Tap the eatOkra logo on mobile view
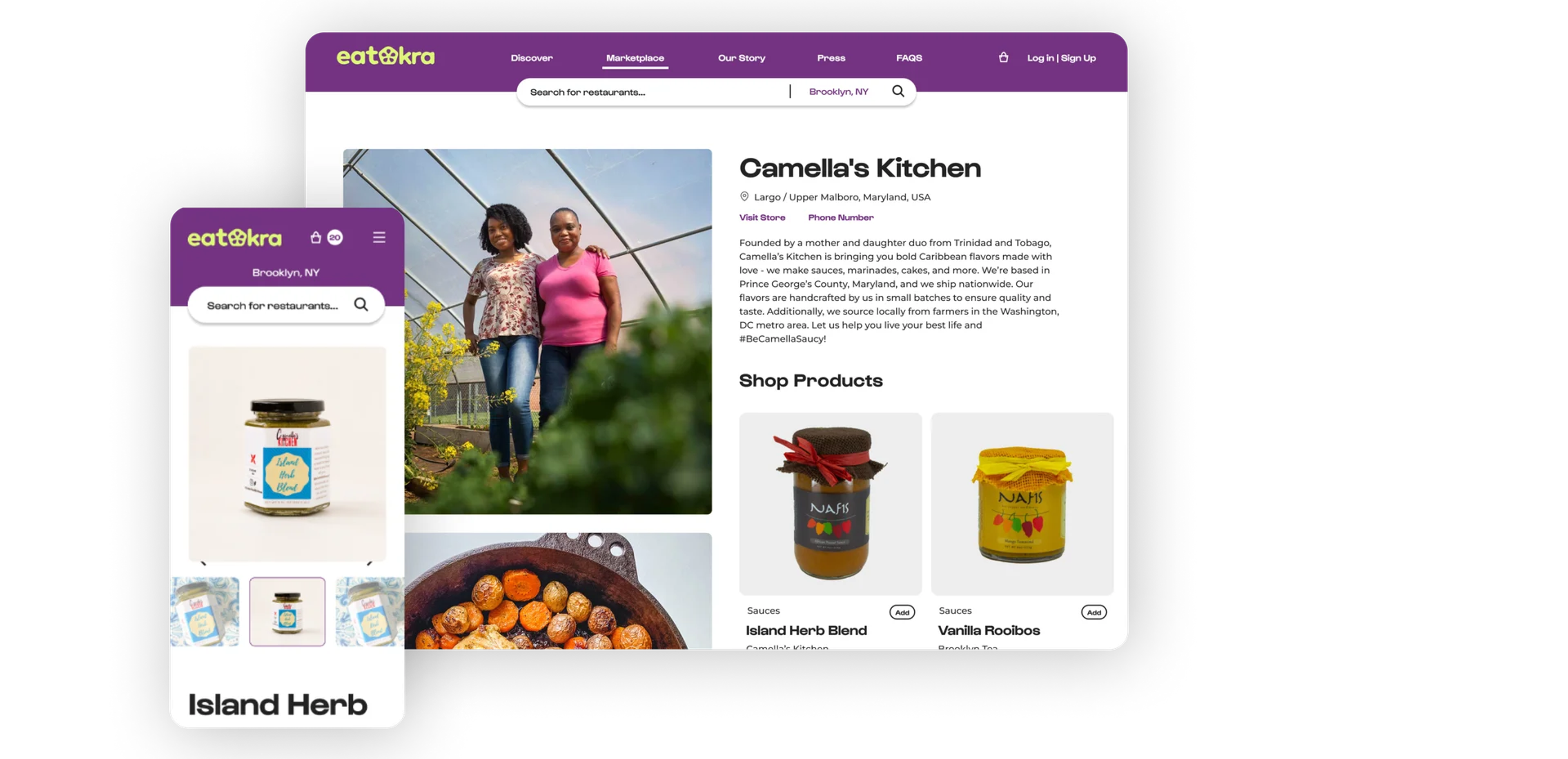 click(x=234, y=238)
